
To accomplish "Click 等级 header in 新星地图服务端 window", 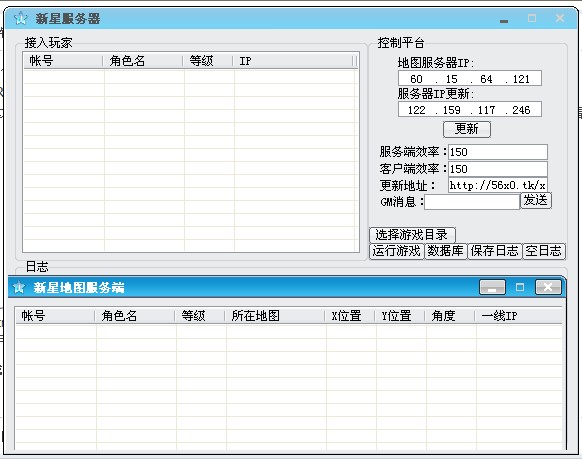I will 200,316.
